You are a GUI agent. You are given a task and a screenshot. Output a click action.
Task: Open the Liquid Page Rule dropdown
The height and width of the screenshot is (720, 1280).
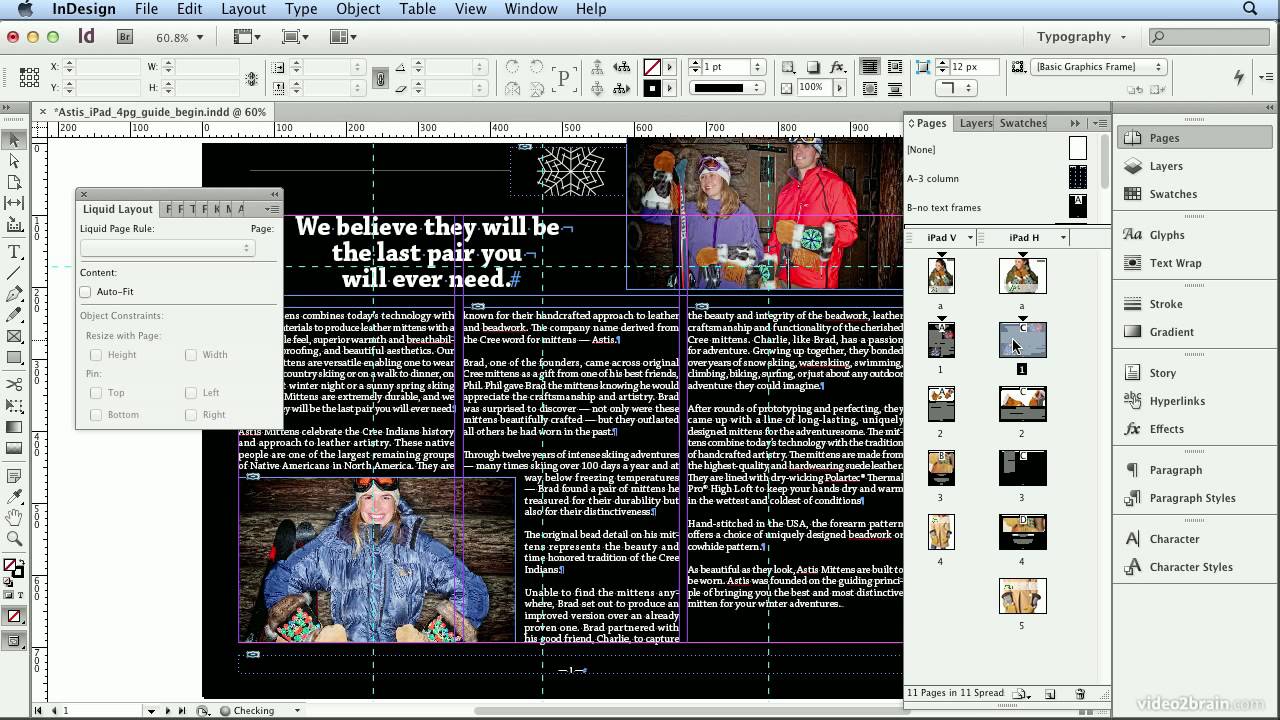(166, 248)
